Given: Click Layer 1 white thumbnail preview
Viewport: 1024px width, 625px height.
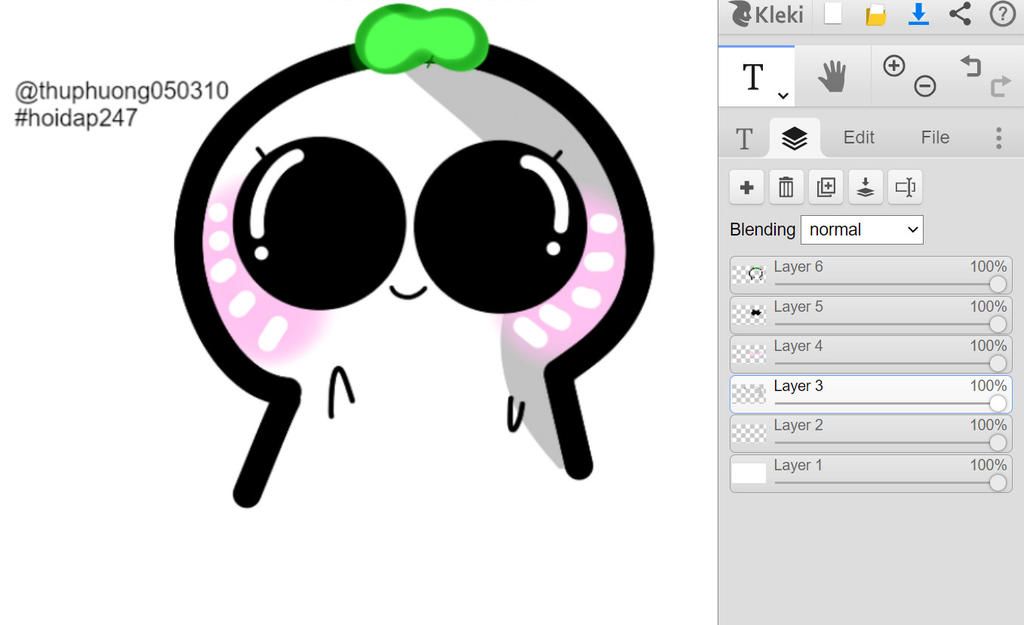Looking at the screenshot, I should tap(748, 473).
